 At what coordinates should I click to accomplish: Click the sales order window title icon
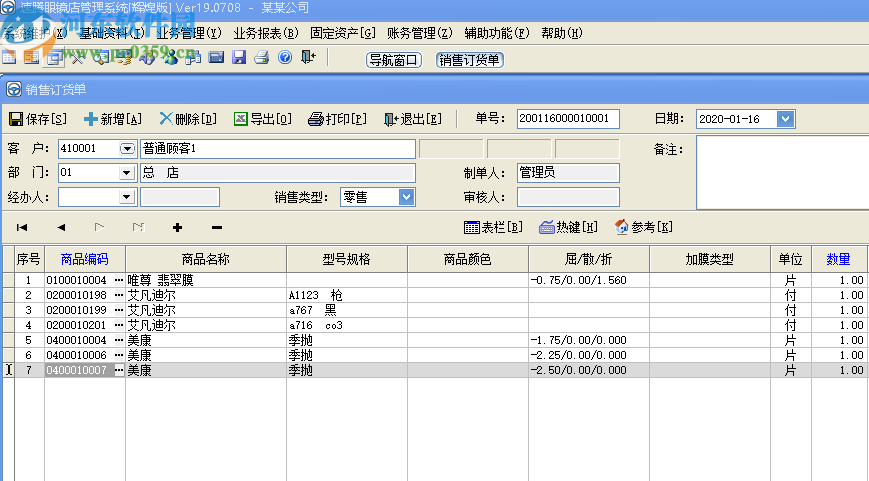(13, 89)
